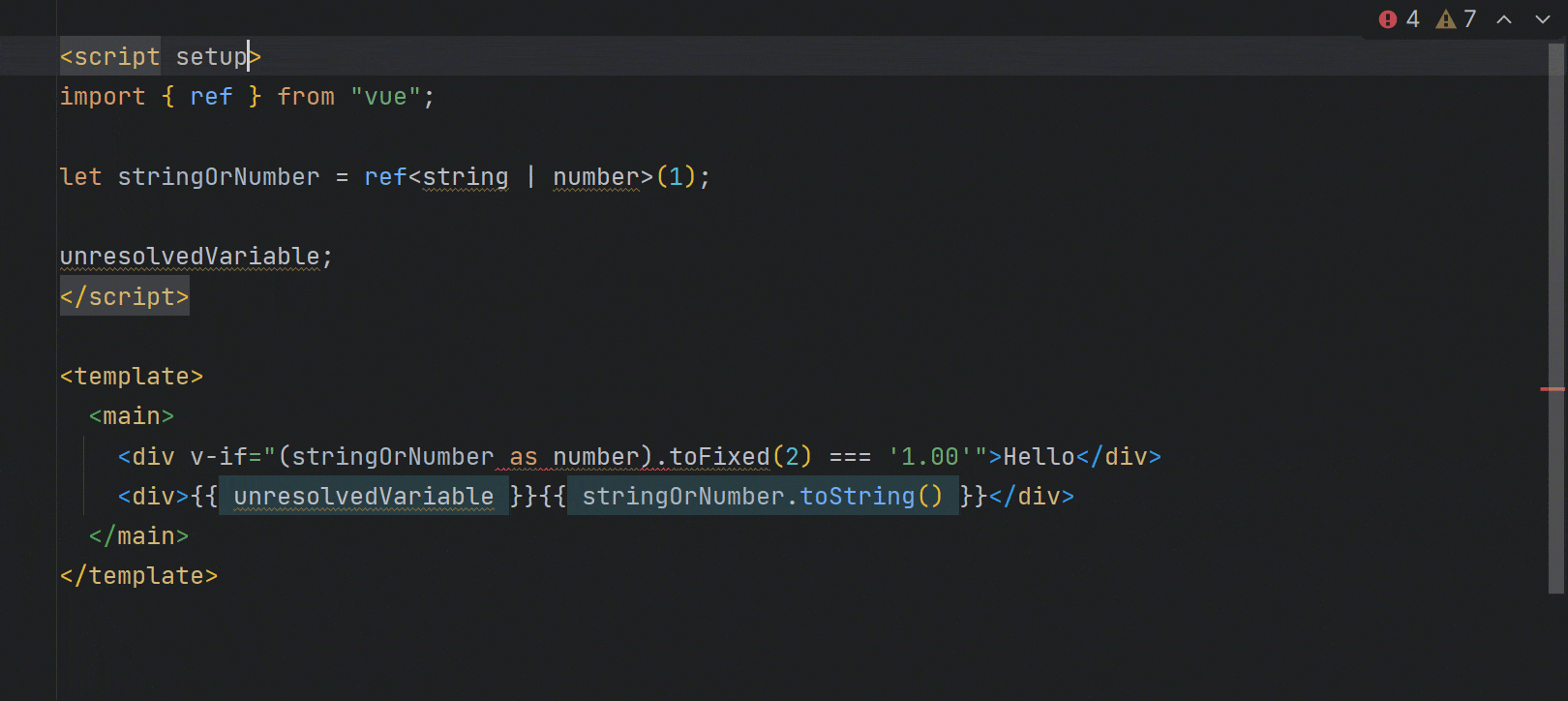
Task: Jump to next highlighted error arrow
Action: point(1543,19)
